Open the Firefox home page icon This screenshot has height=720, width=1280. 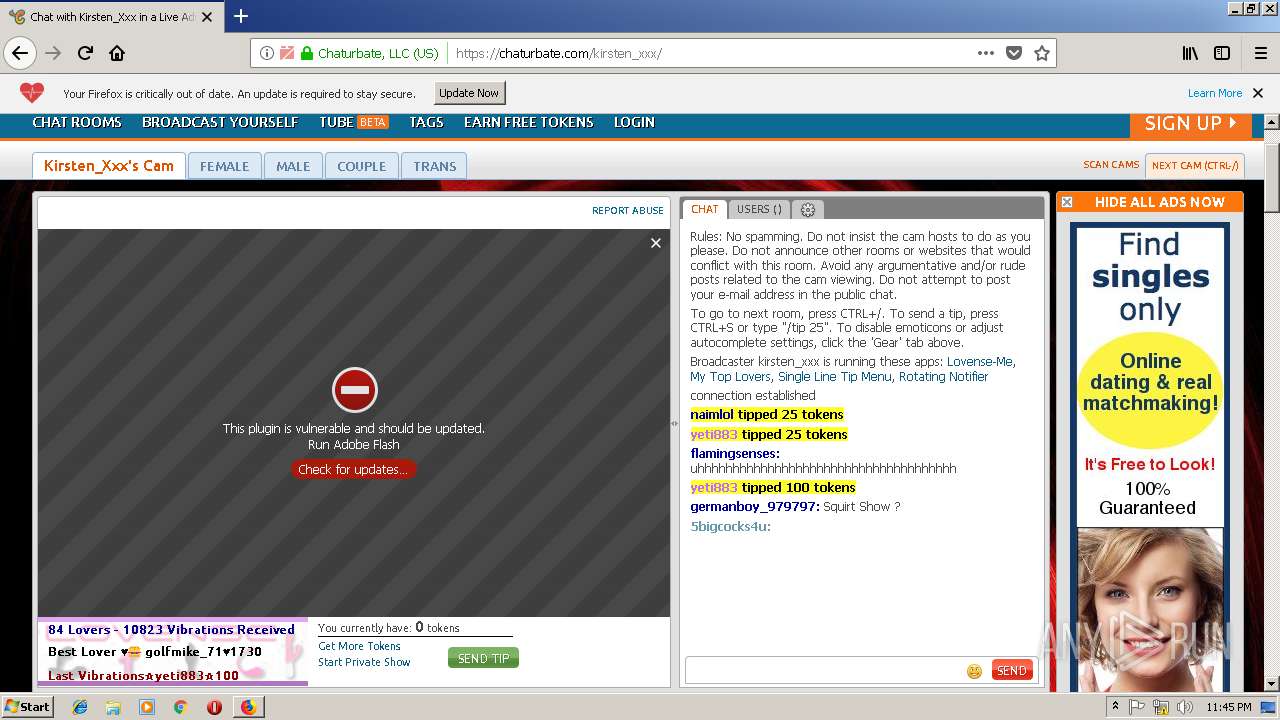(117, 53)
